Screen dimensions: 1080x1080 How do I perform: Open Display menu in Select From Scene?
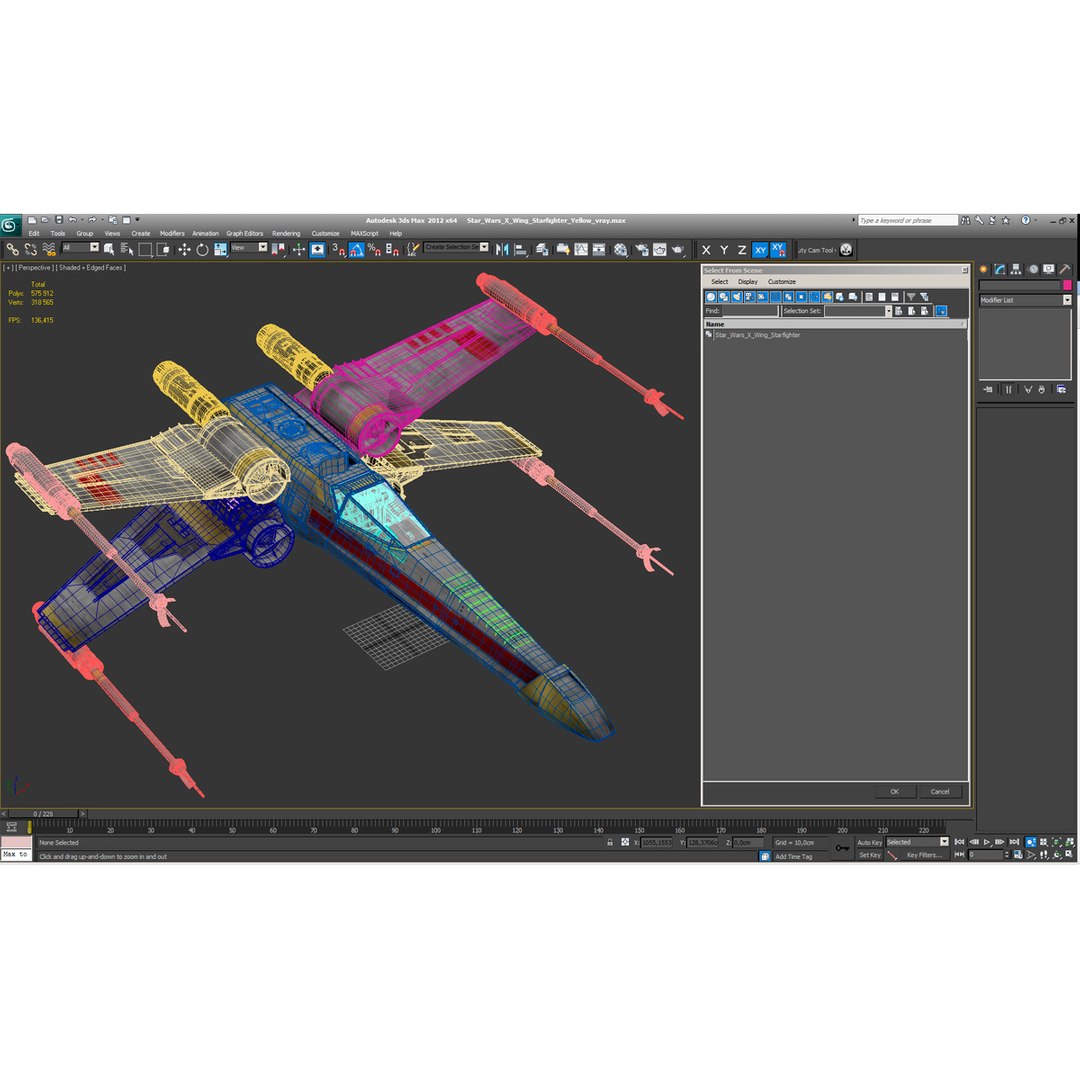tap(747, 282)
